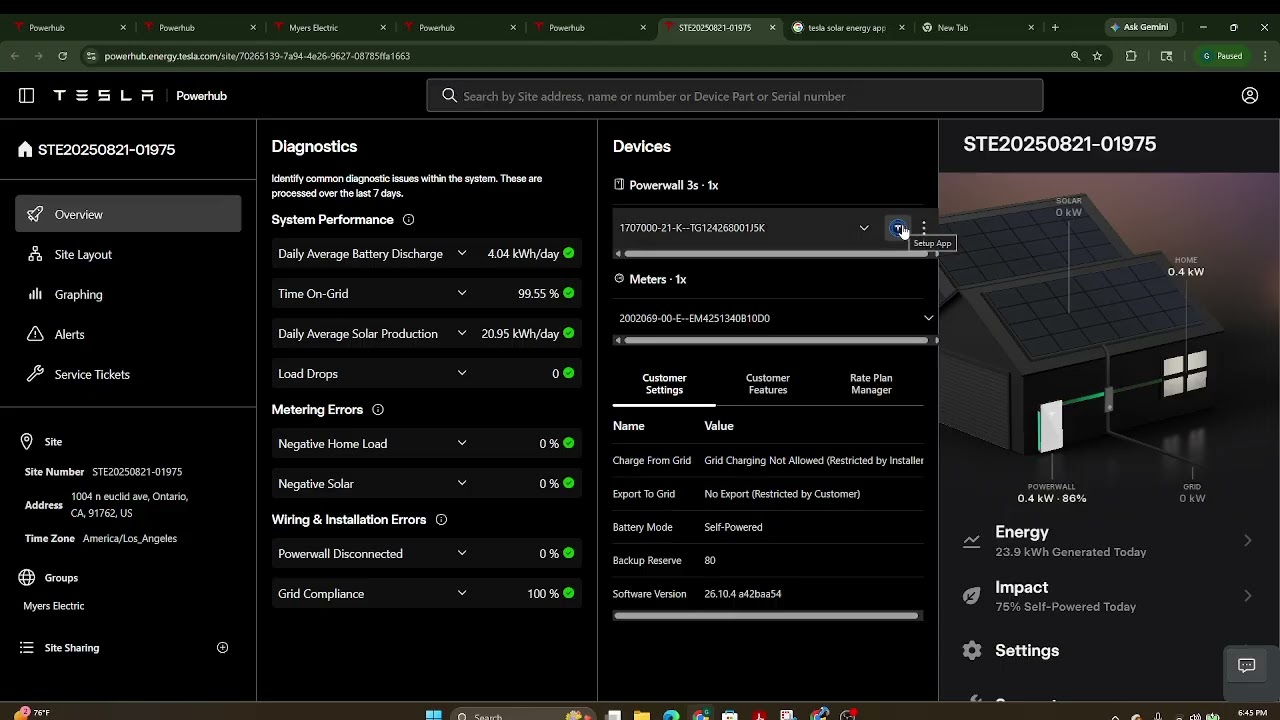Open the Myers Electric group link
This screenshot has width=1280, height=720.
(x=54, y=606)
